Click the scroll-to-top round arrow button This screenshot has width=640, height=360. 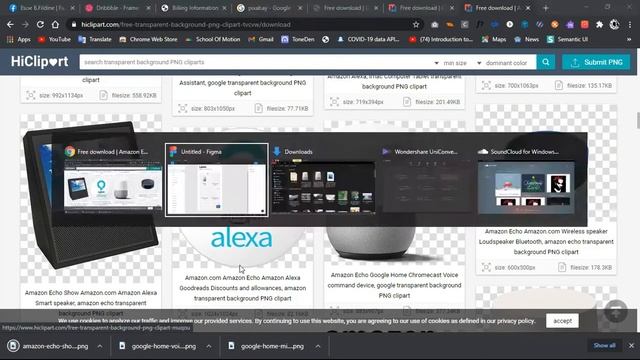pos(616,311)
